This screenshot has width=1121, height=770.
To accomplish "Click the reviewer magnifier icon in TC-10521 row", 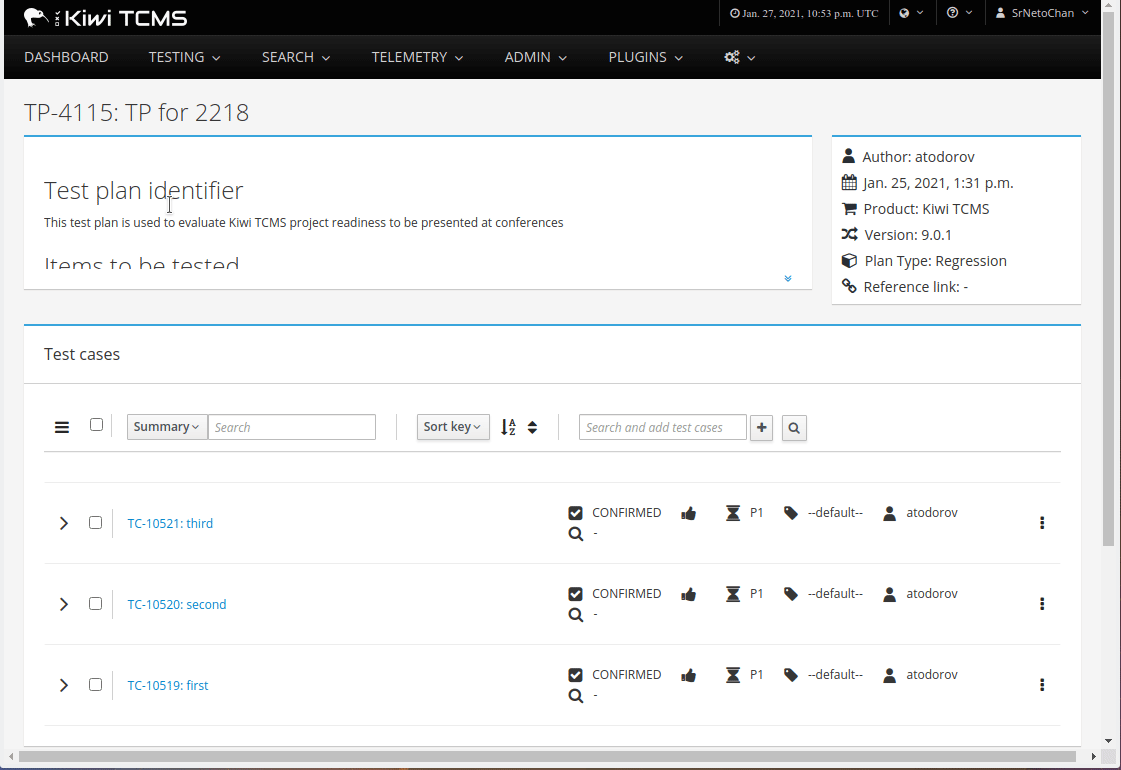I will coord(576,533).
